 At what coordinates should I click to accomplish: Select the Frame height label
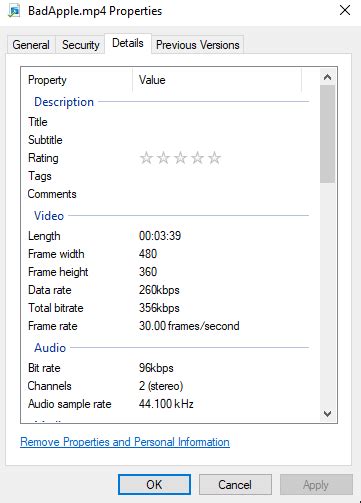[58, 272]
